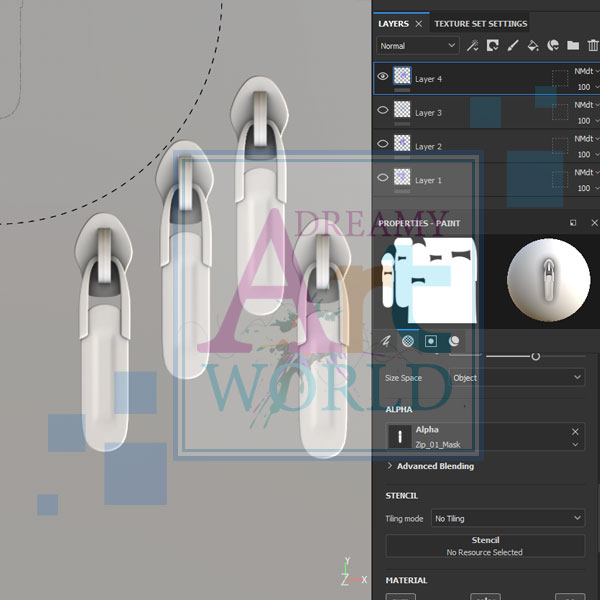This screenshot has width=600, height=600.
Task: Click the add effect magic wand icon
Action: pos(473,46)
